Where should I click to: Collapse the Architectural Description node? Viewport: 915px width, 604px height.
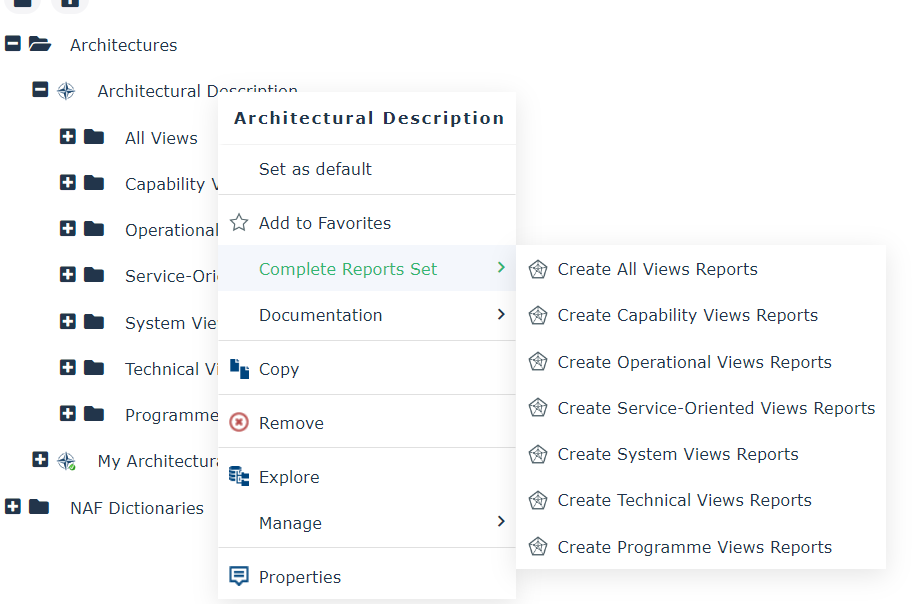pos(40,90)
